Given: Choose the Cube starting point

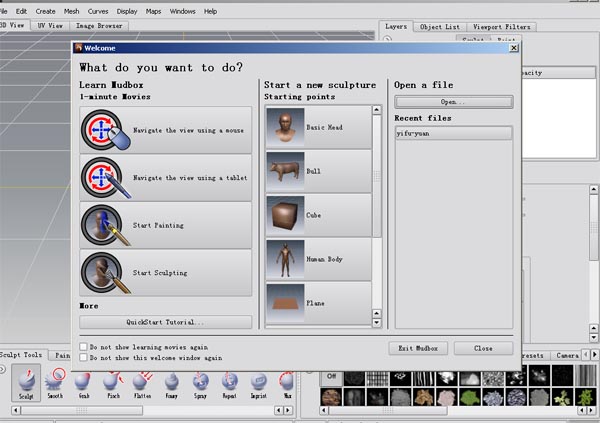Looking at the screenshot, I should [318, 215].
